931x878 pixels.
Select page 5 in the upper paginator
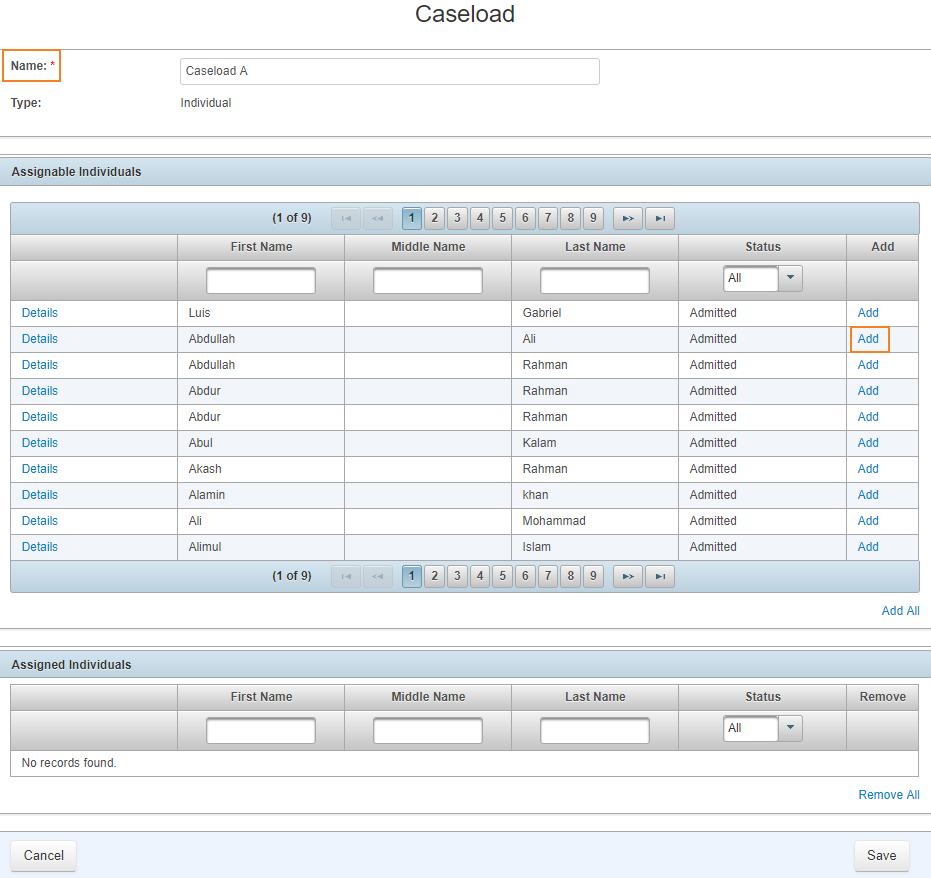502,218
